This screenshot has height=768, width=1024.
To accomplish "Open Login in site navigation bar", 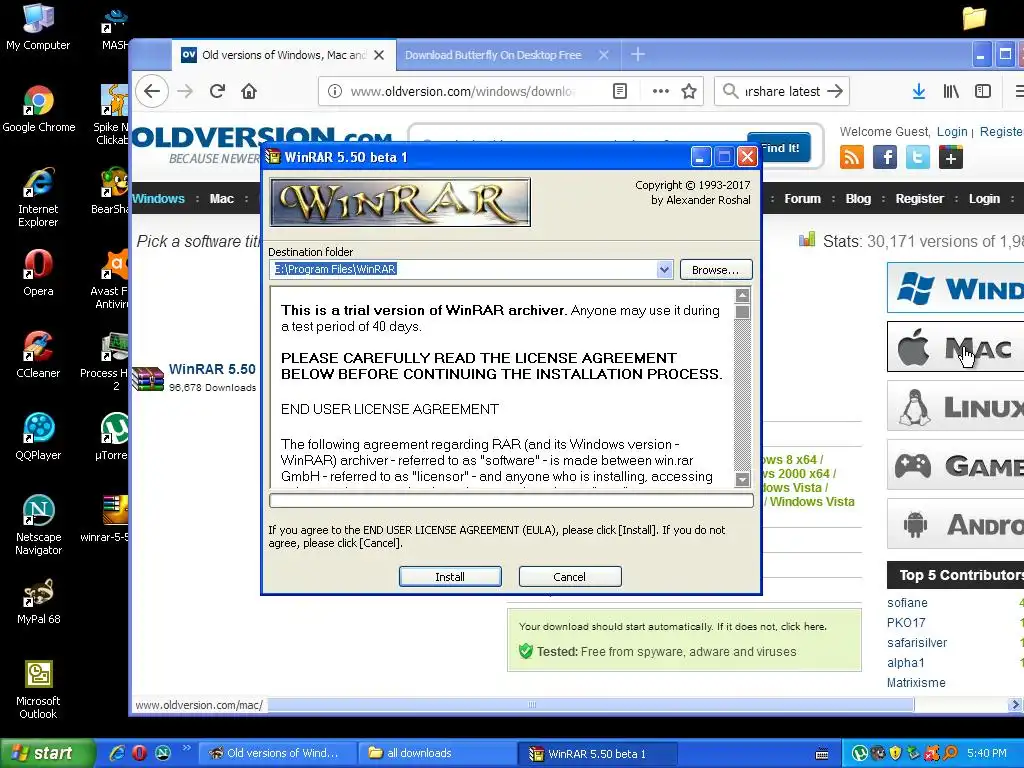I will tap(984, 199).
